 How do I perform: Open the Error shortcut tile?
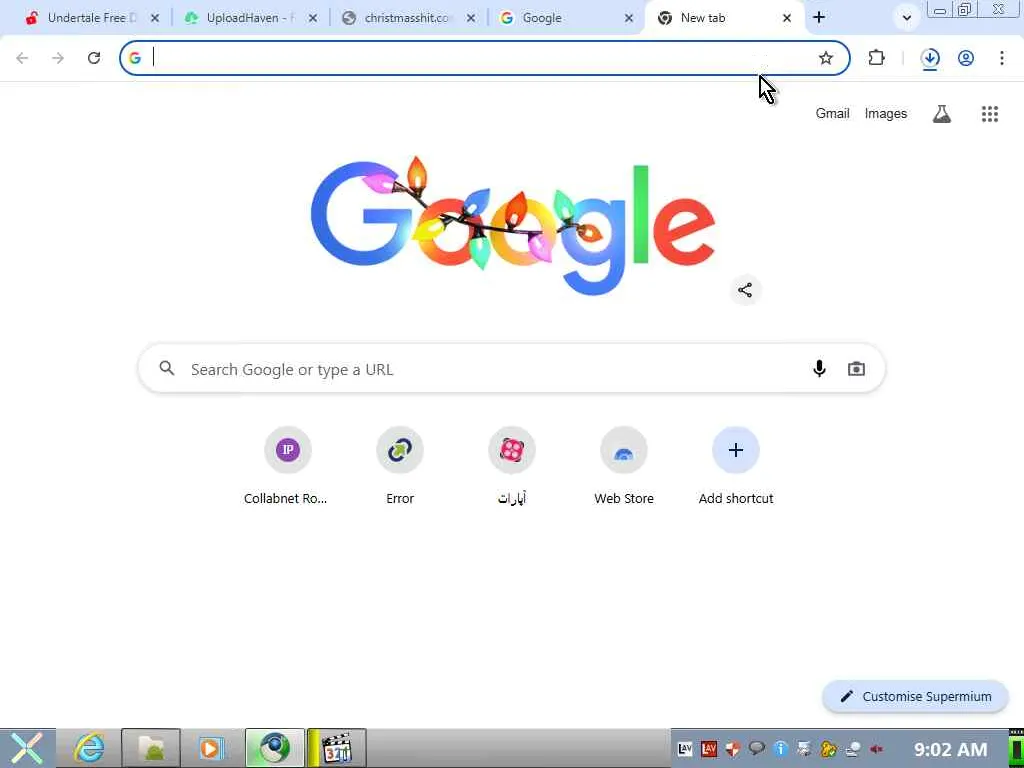(400, 465)
